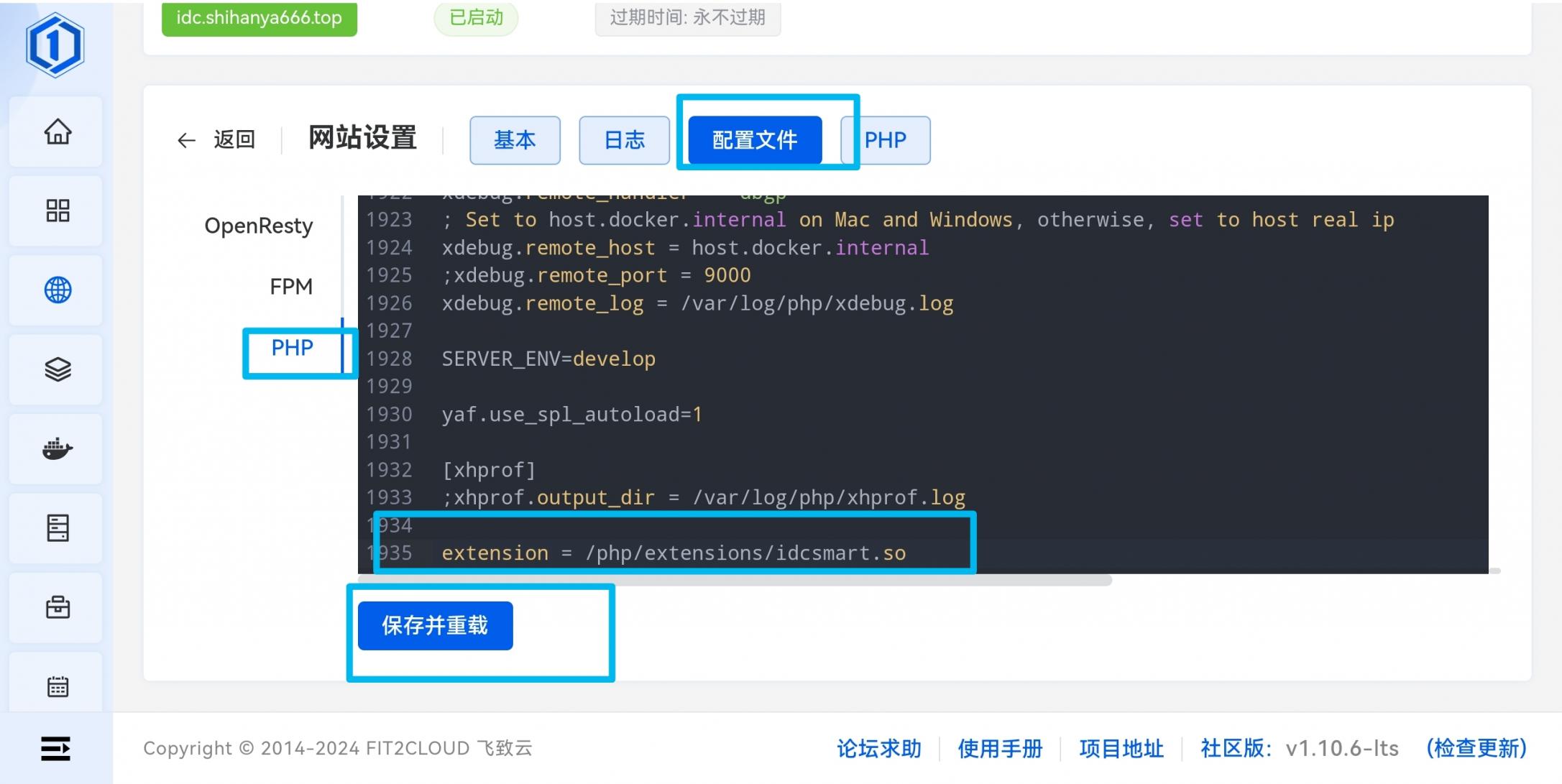Viewport: 1562px width, 784px height.
Task: Click line 1925 xdebug.remote_port
Action: pyautogui.click(x=596, y=275)
